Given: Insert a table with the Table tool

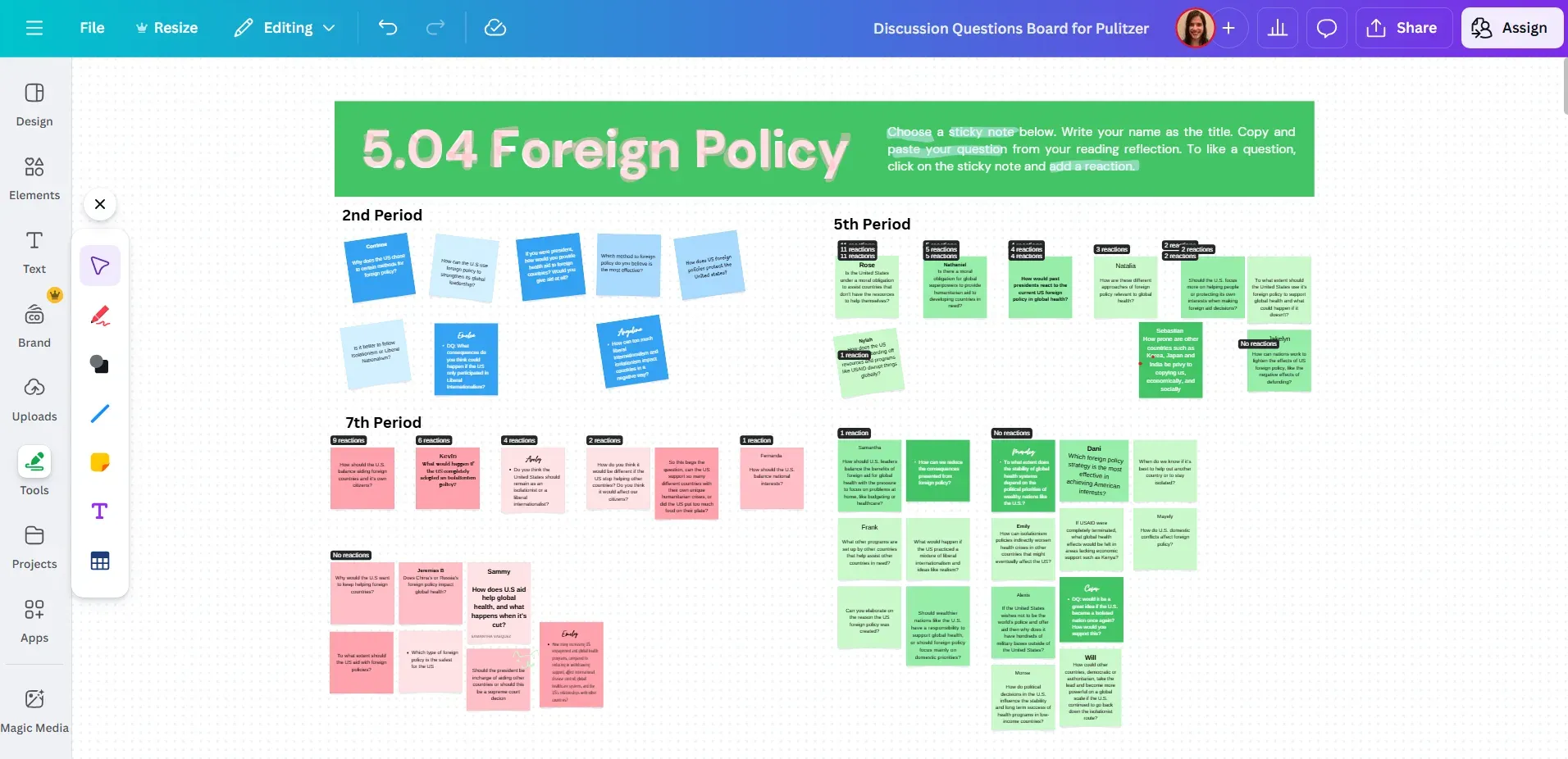Looking at the screenshot, I should 100,561.
